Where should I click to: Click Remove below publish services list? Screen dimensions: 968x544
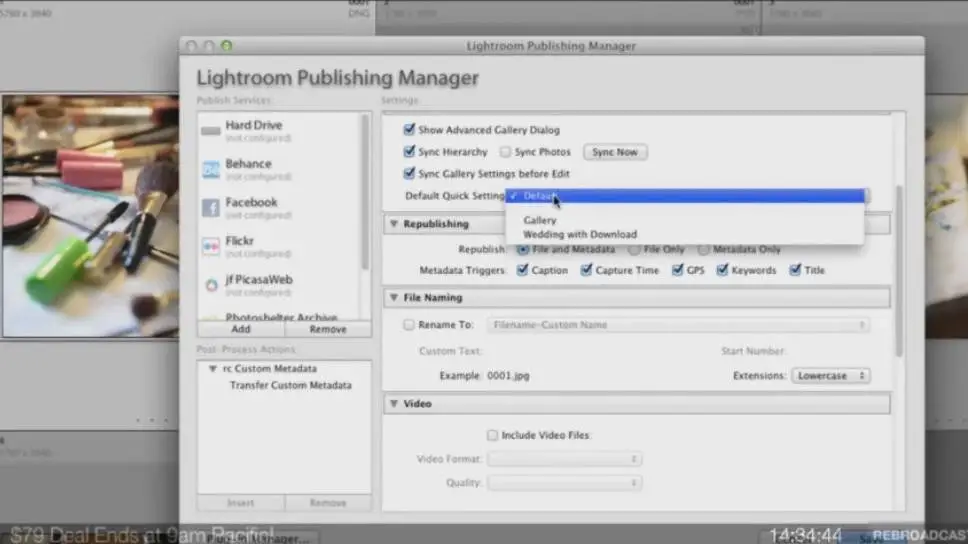328,329
